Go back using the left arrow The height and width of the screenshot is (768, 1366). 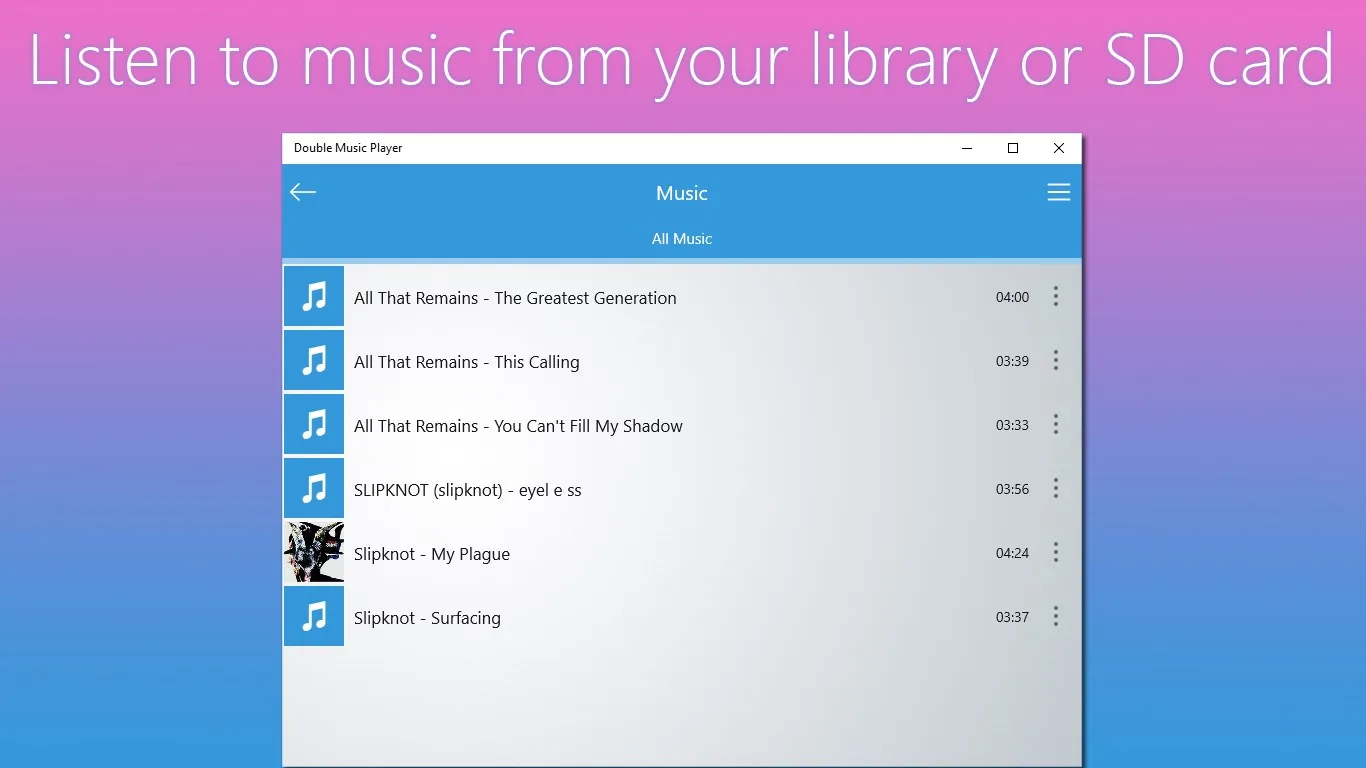pos(303,192)
